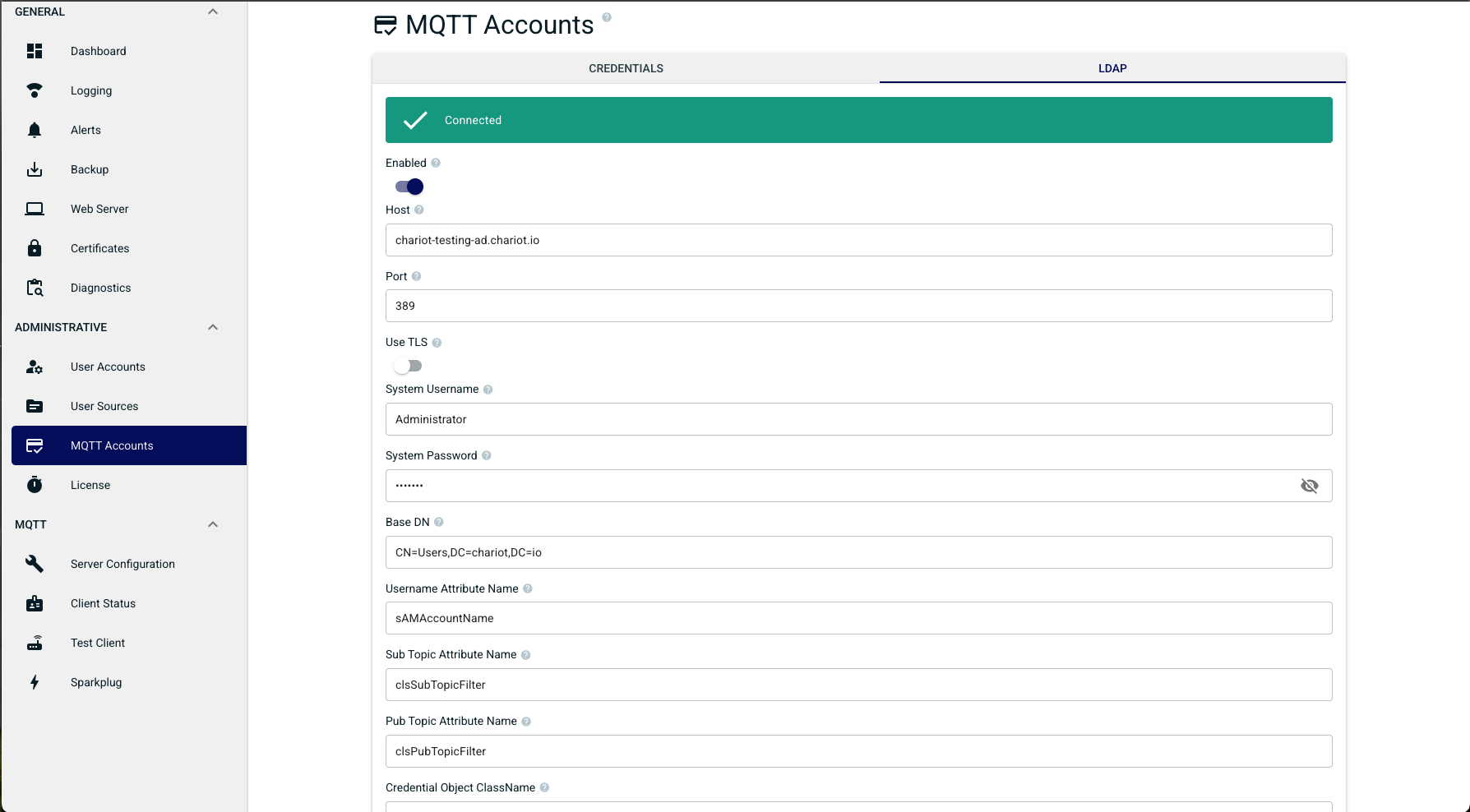Click help icon next to Base DN
The width and height of the screenshot is (1470, 812).
pyautogui.click(x=439, y=522)
